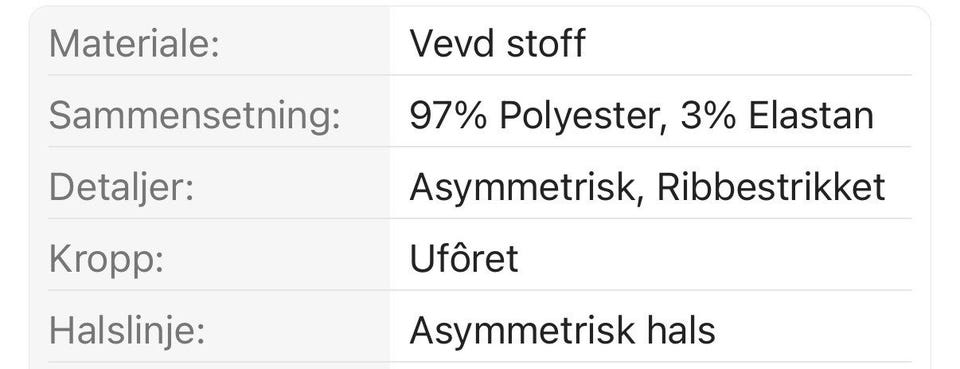Click the word Elastan
The width and height of the screenshot is (960, 369).
[811, 116]
